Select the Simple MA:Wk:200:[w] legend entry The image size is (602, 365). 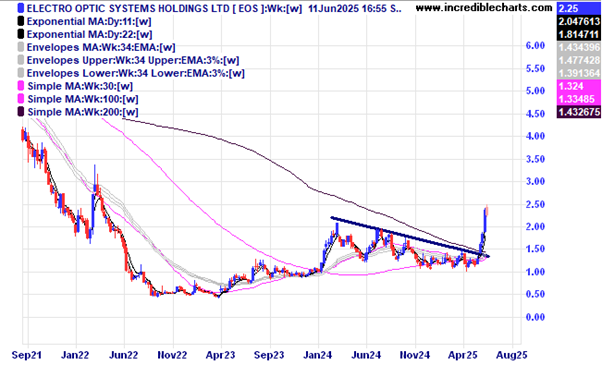click(83, 112)
